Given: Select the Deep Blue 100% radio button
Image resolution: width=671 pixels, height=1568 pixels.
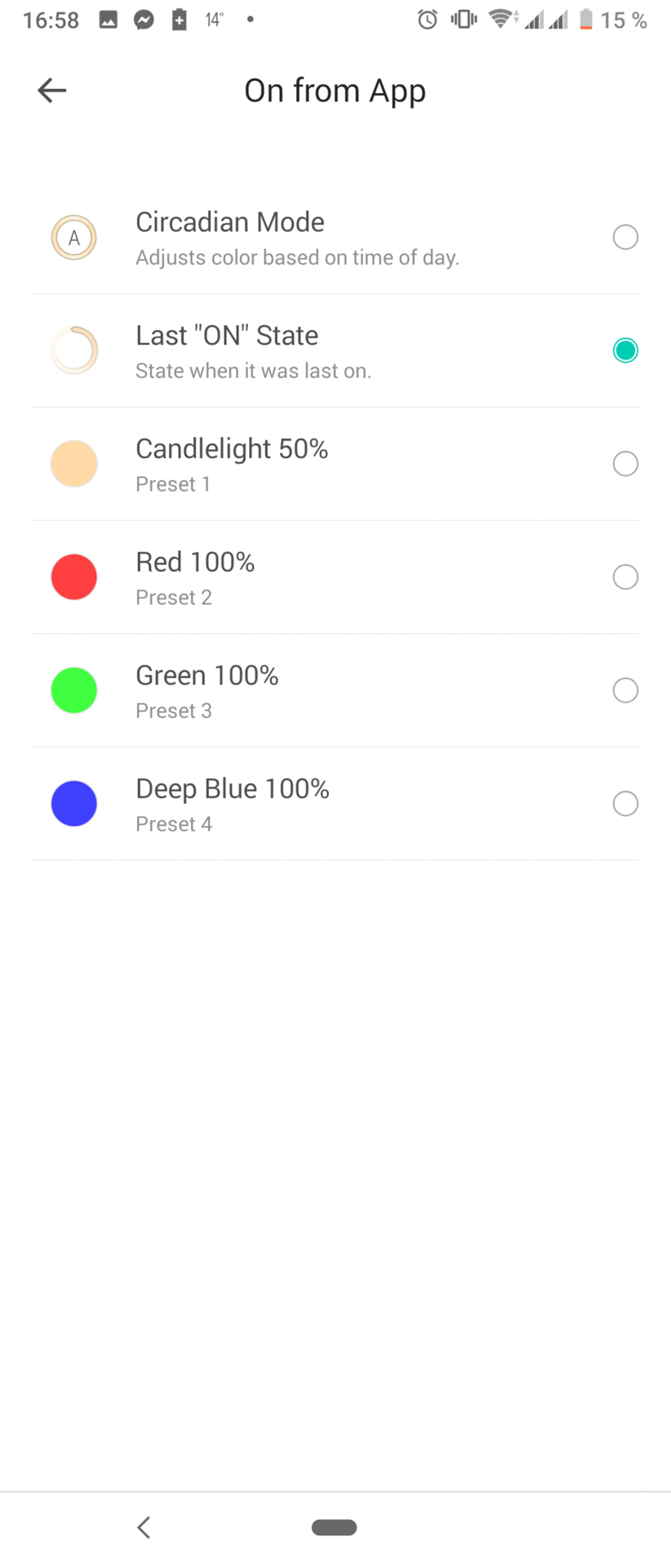Looking at the screenshot, I should (625, 804).
